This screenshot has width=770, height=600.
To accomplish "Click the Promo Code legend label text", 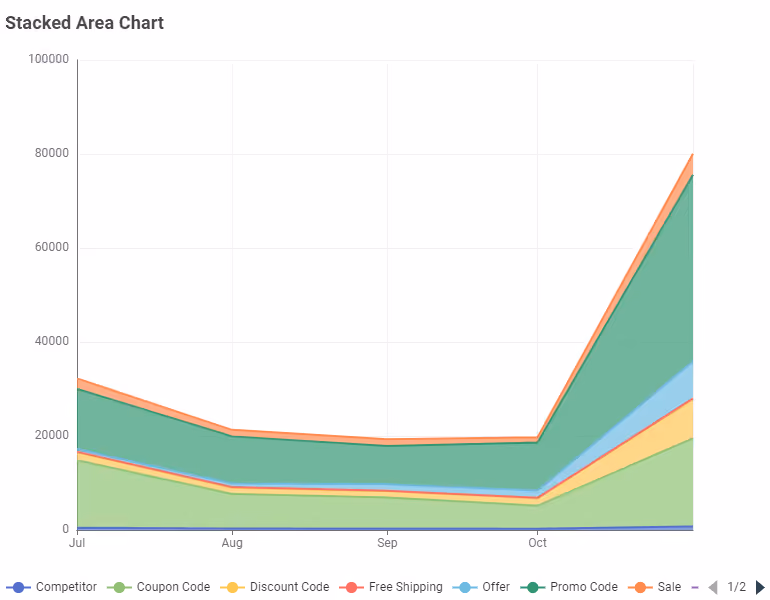I will (x=584, y=587).
